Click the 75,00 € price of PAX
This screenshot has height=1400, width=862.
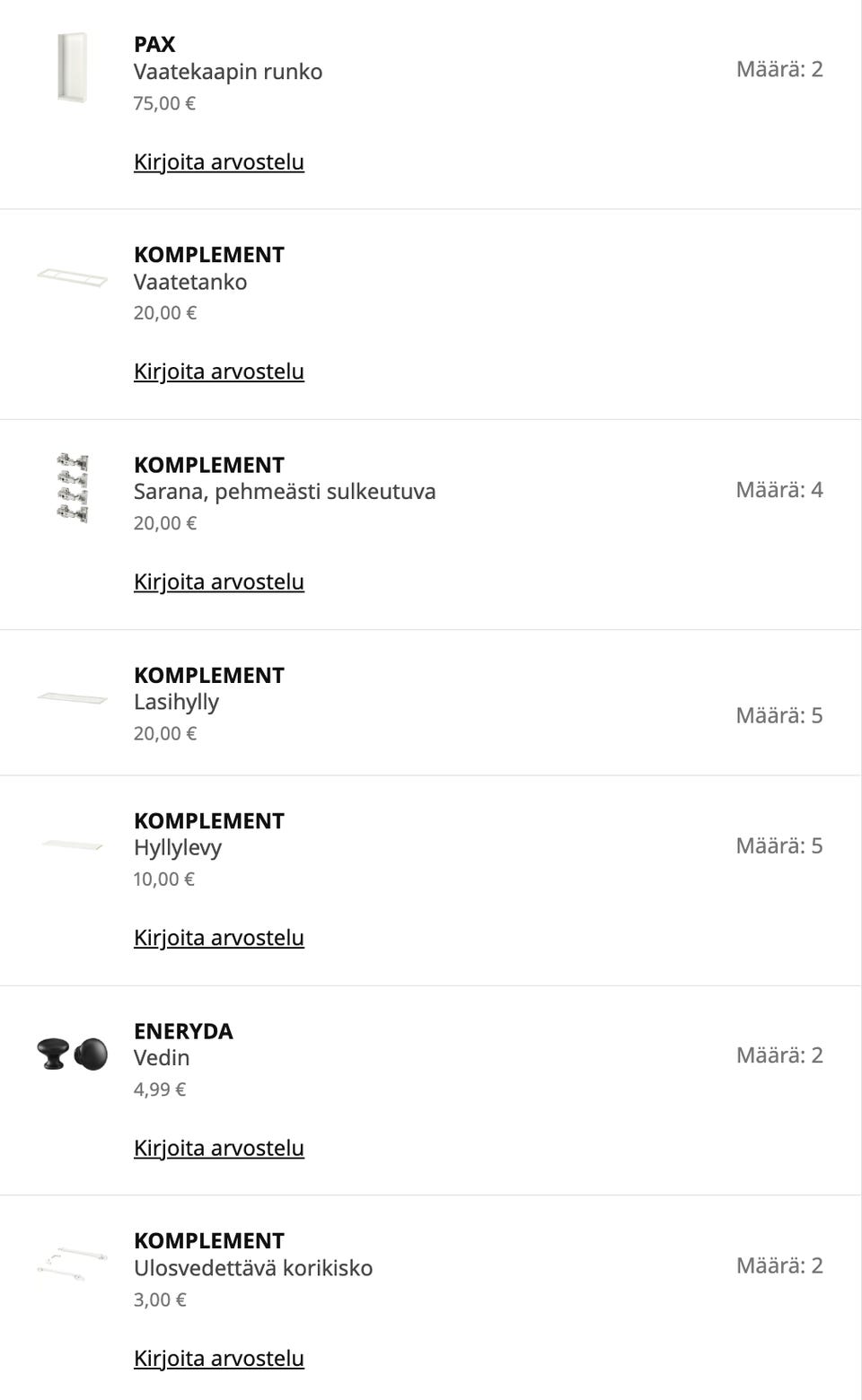(x=164, y=103)
